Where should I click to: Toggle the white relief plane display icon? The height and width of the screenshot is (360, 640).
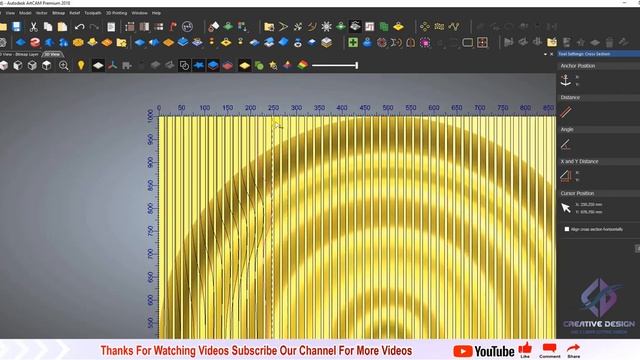pos(98,65)
